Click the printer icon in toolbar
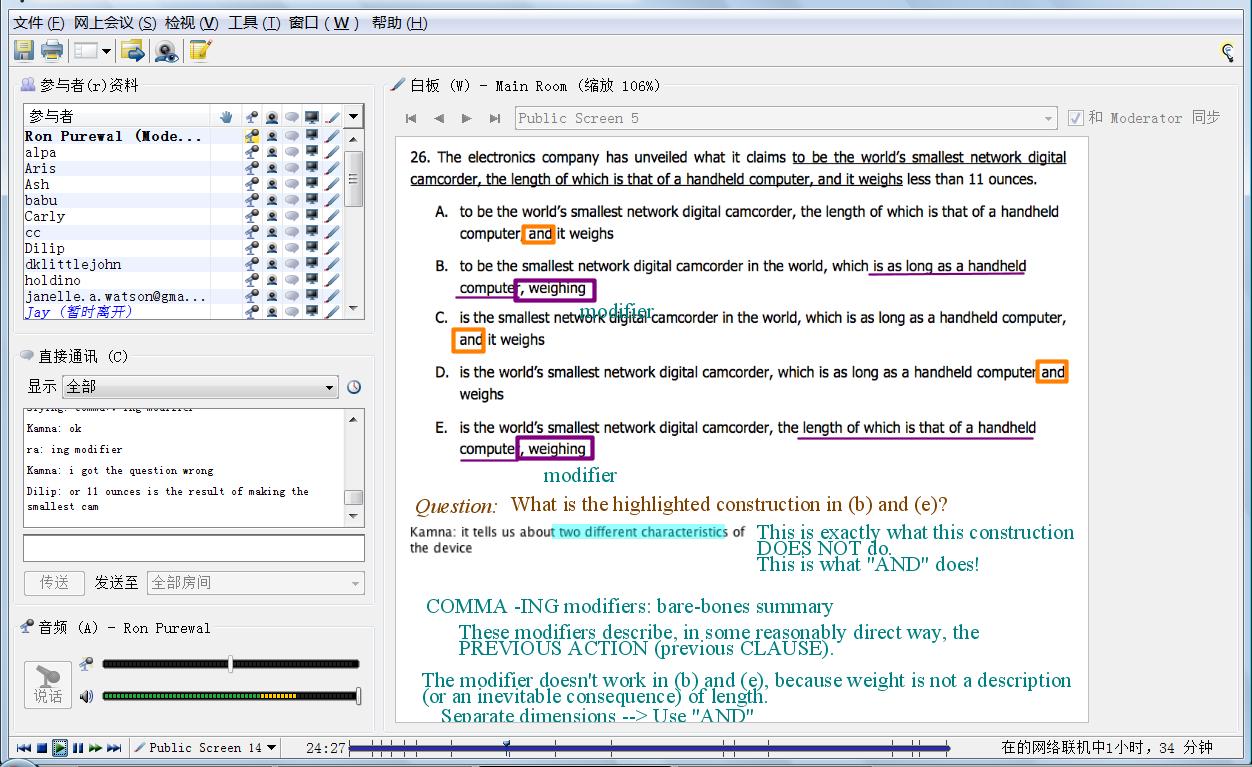 [51, 50]
